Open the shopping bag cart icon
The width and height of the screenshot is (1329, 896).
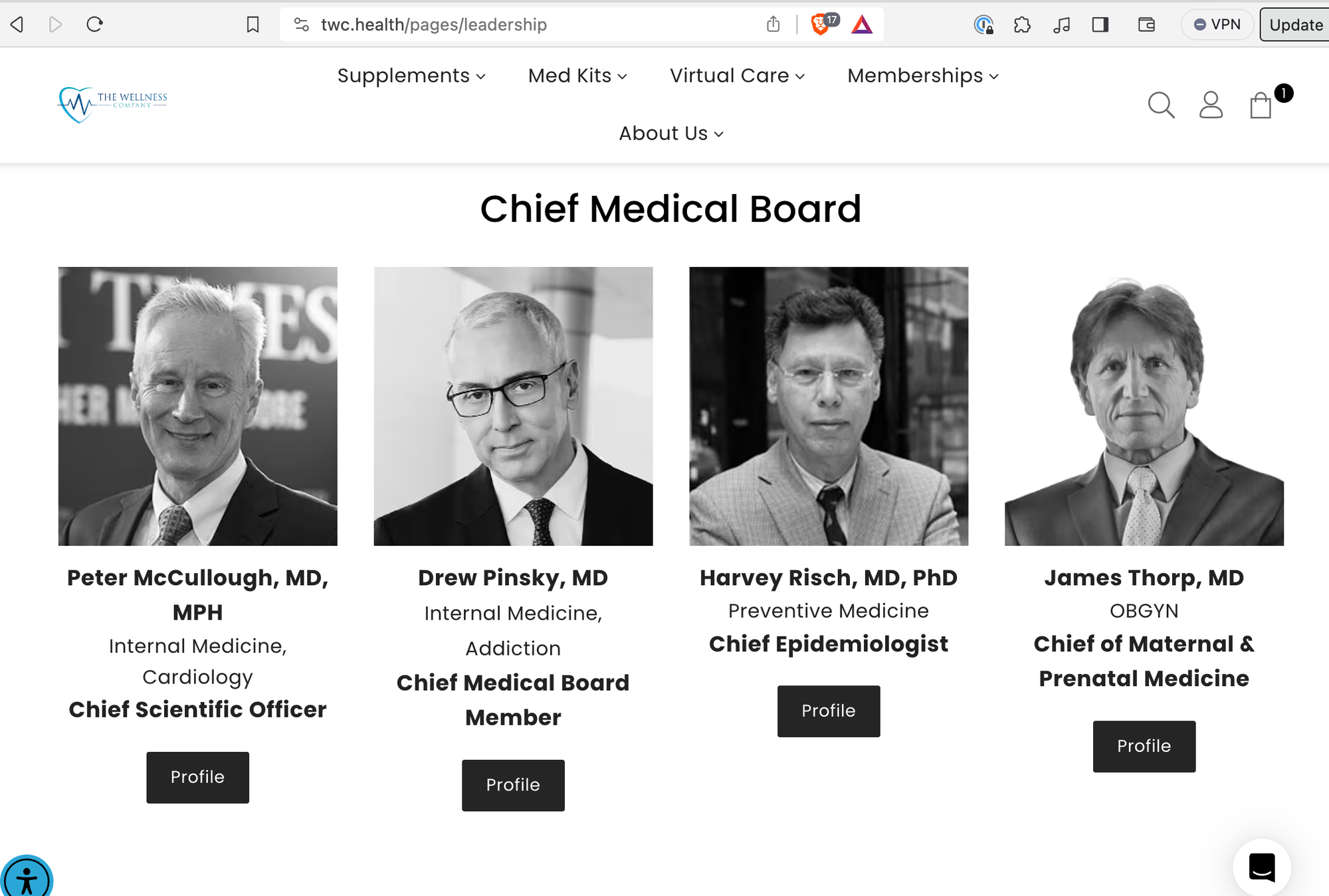[x=1261, y=105]
